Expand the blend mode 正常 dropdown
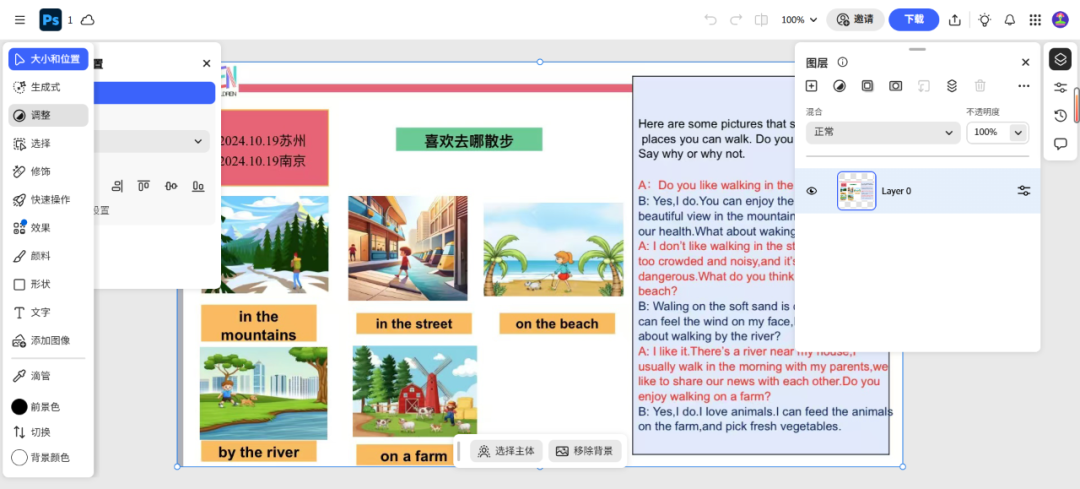The width and height of the screenshot is (1080, 489). pos(882,132)
